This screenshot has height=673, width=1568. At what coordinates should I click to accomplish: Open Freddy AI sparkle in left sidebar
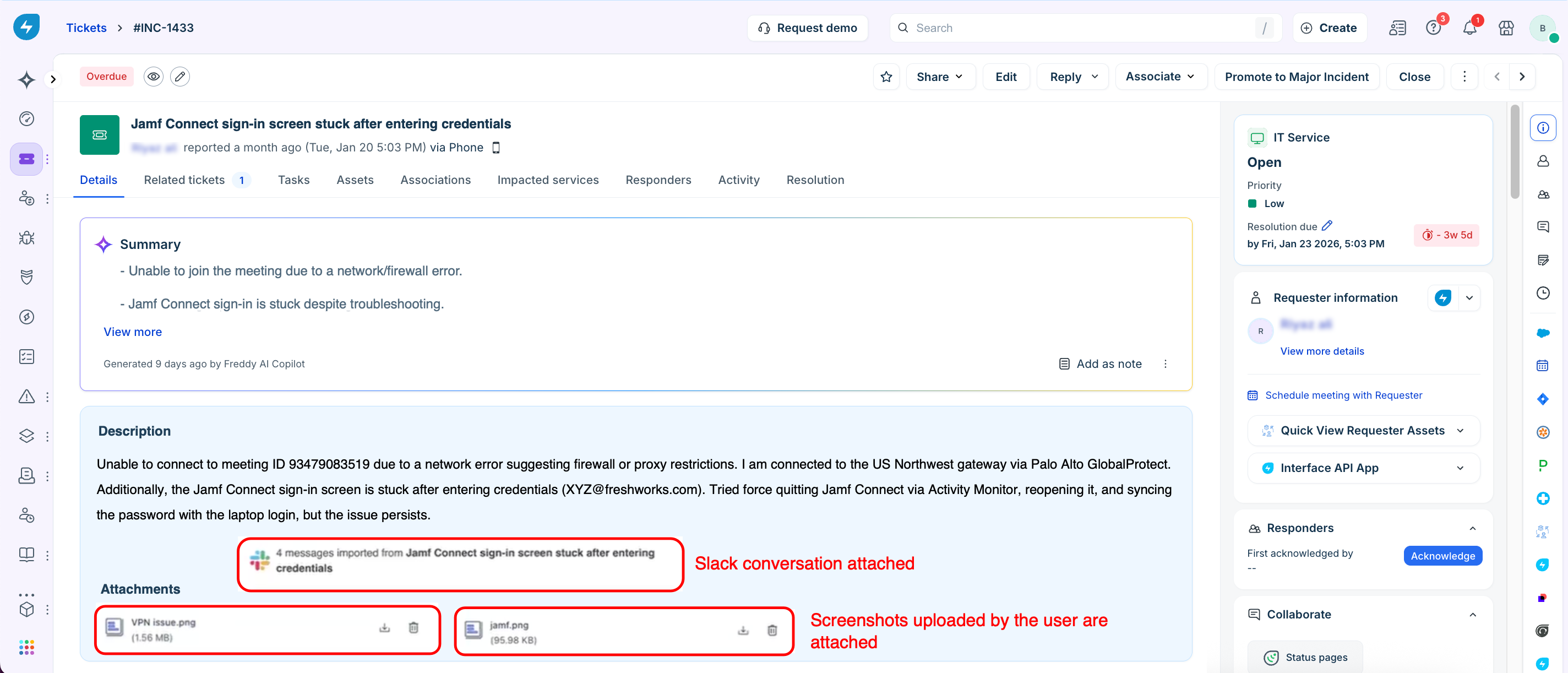(26, 80)
